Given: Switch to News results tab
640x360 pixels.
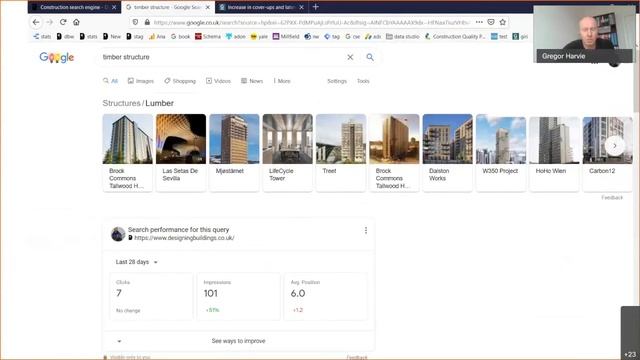Looking at the screenshot, I should tap(252, 81).
